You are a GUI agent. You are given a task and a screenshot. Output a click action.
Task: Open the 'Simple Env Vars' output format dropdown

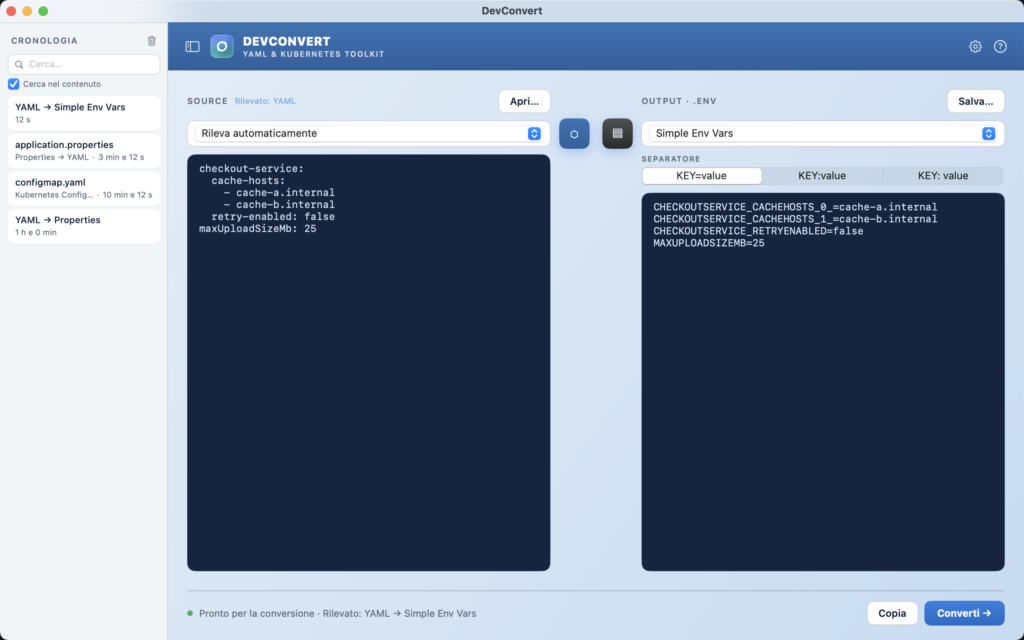(x=823, y=133)
